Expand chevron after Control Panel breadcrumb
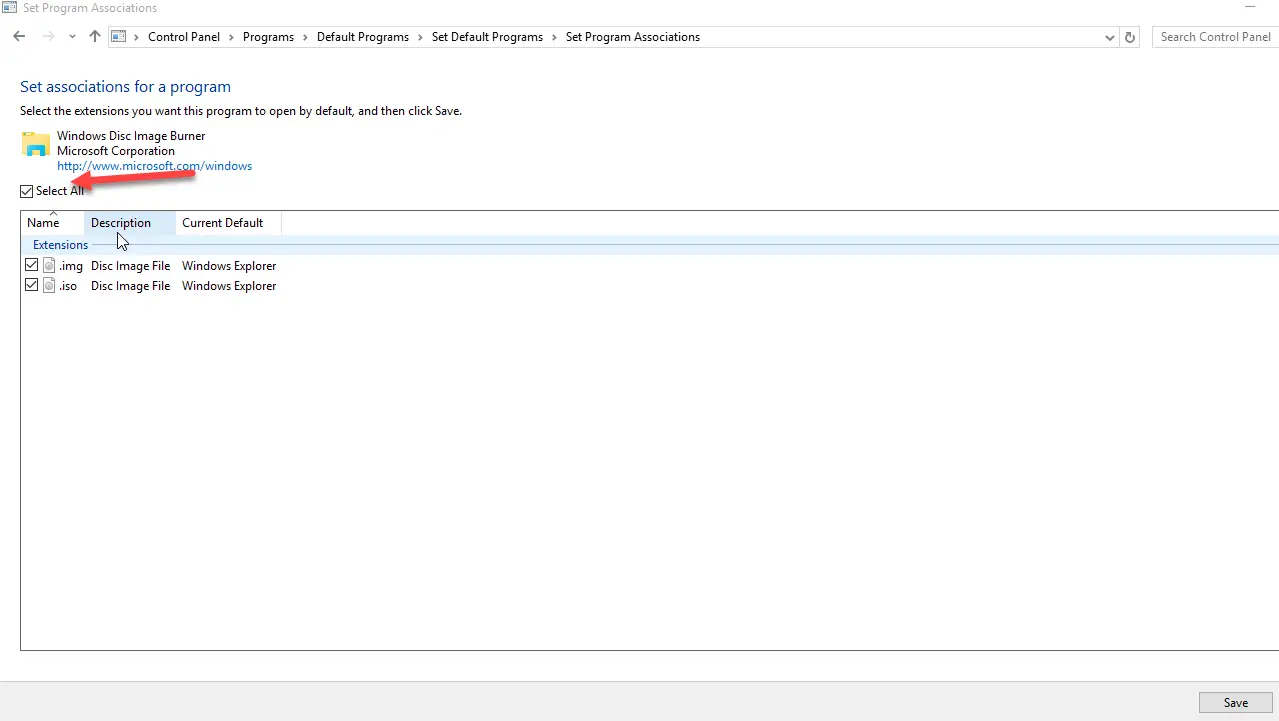The height and width of the screenshot is (721, 1279). coord(231,37)
